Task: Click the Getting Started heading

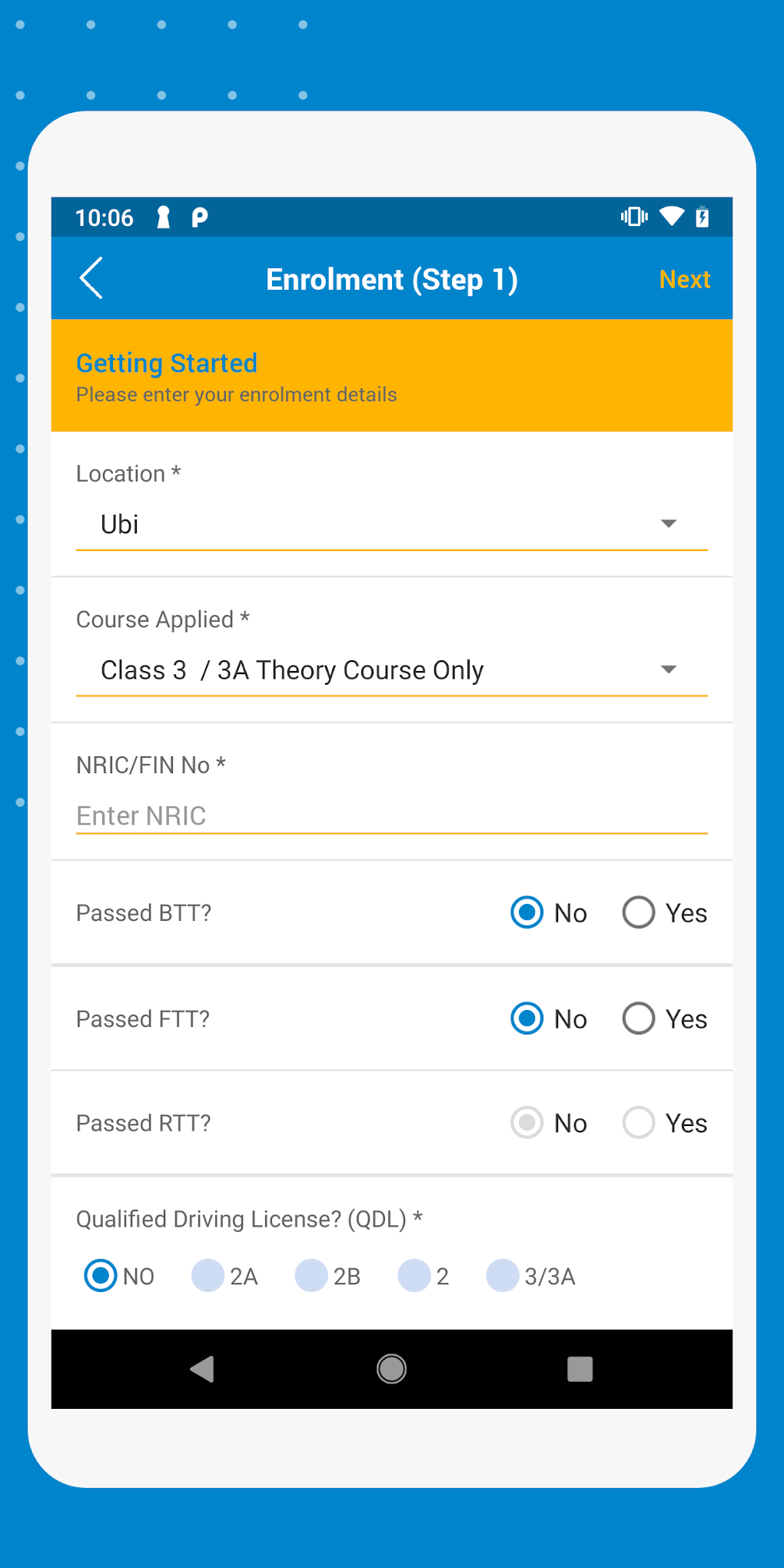Action: coord(166,362)
